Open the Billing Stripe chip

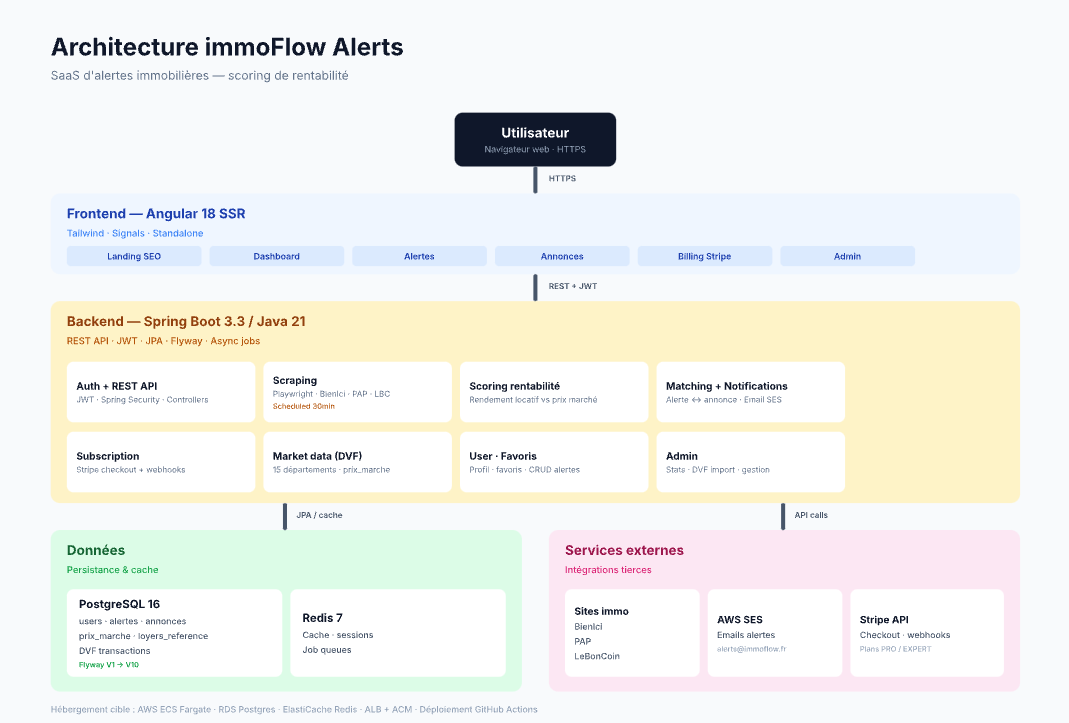pos(704,256)
